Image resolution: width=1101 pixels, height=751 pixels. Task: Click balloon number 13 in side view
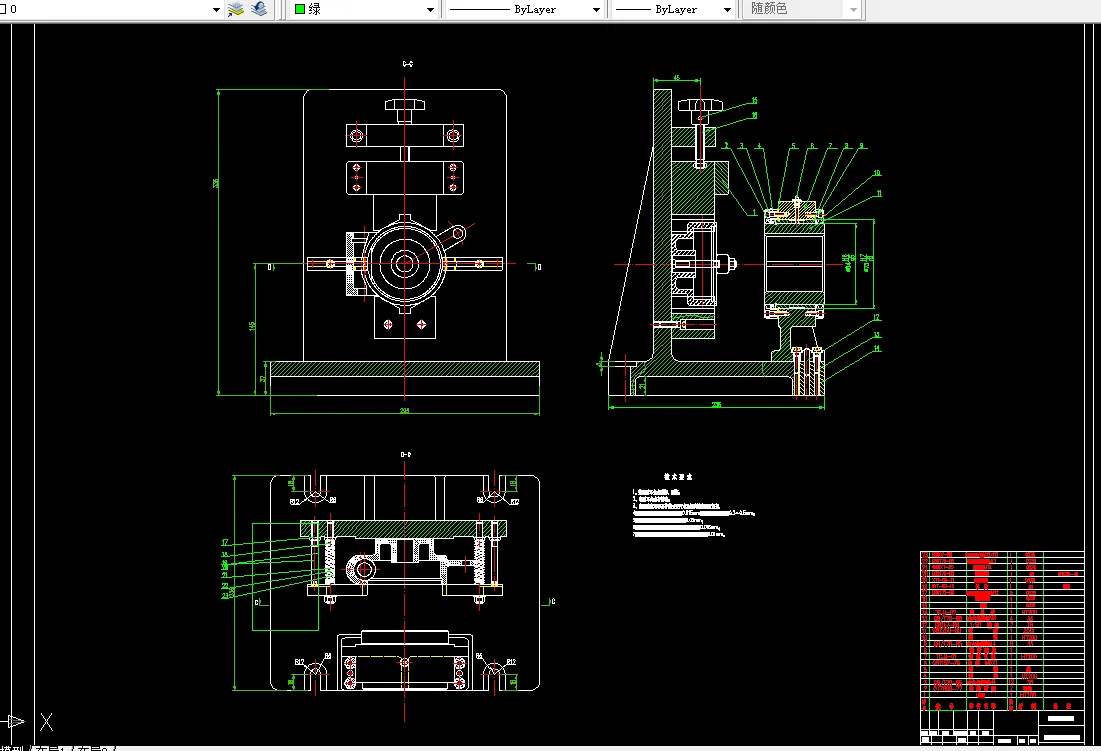(x=877, y=335)
